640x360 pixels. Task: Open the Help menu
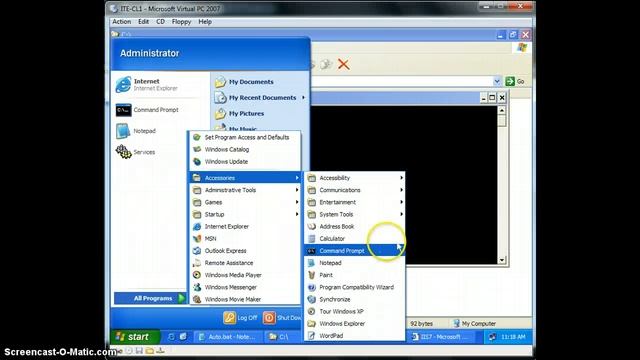(x=205, y=22)
